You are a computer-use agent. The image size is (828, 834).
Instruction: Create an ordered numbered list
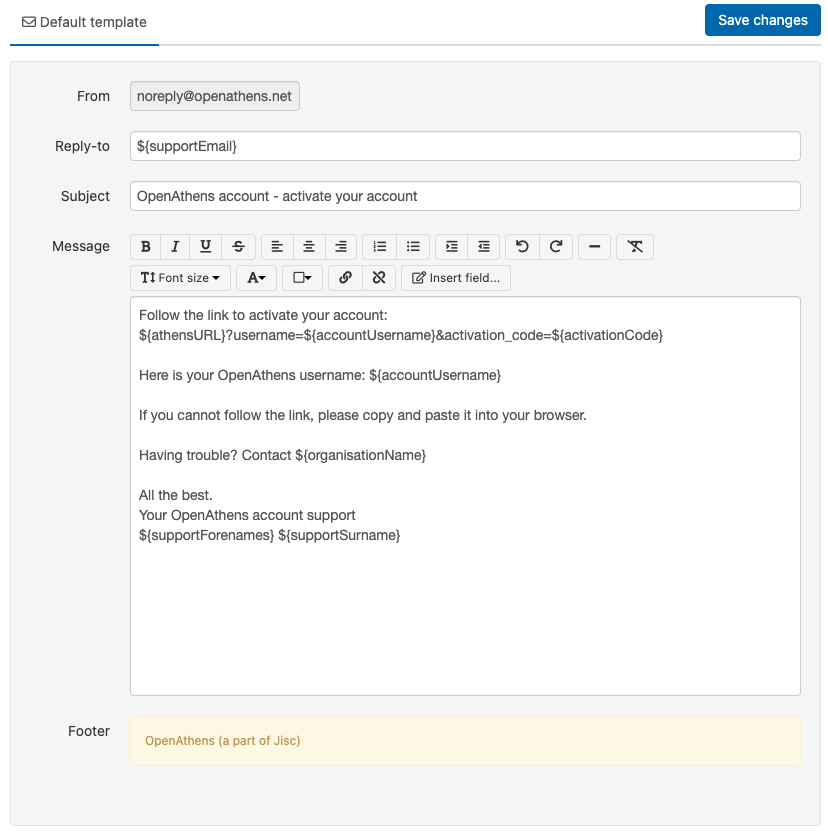[x=377, y=247]
